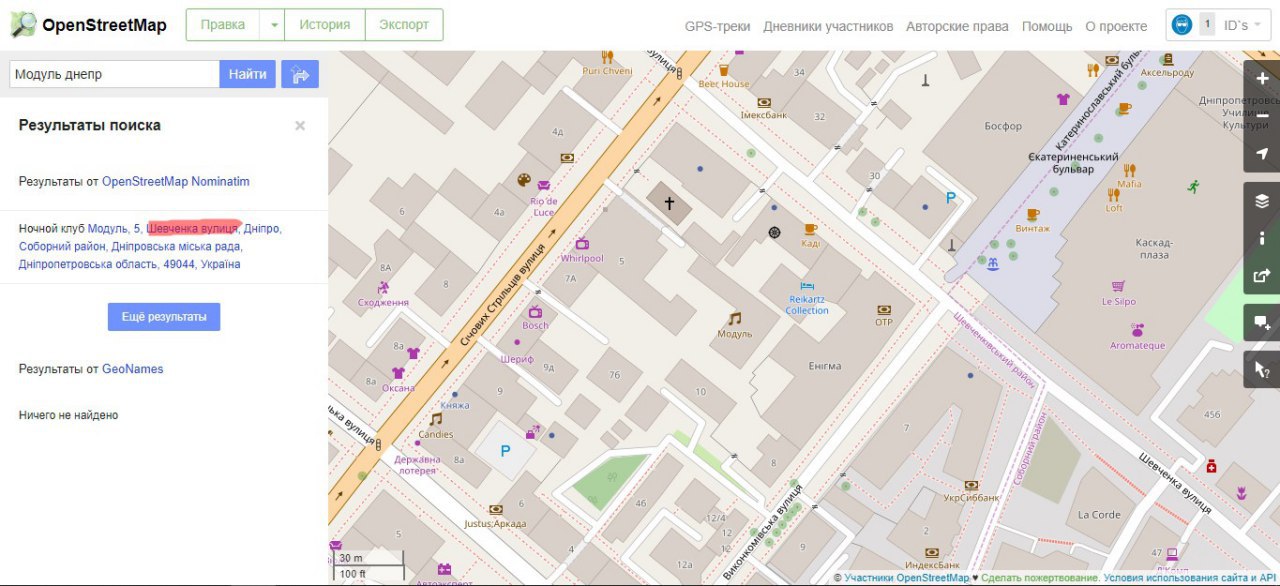Viewport: 1280px width, 586px height.
Task: Click the Rio de Luce sofa icon
Action: tap(543, 185)
